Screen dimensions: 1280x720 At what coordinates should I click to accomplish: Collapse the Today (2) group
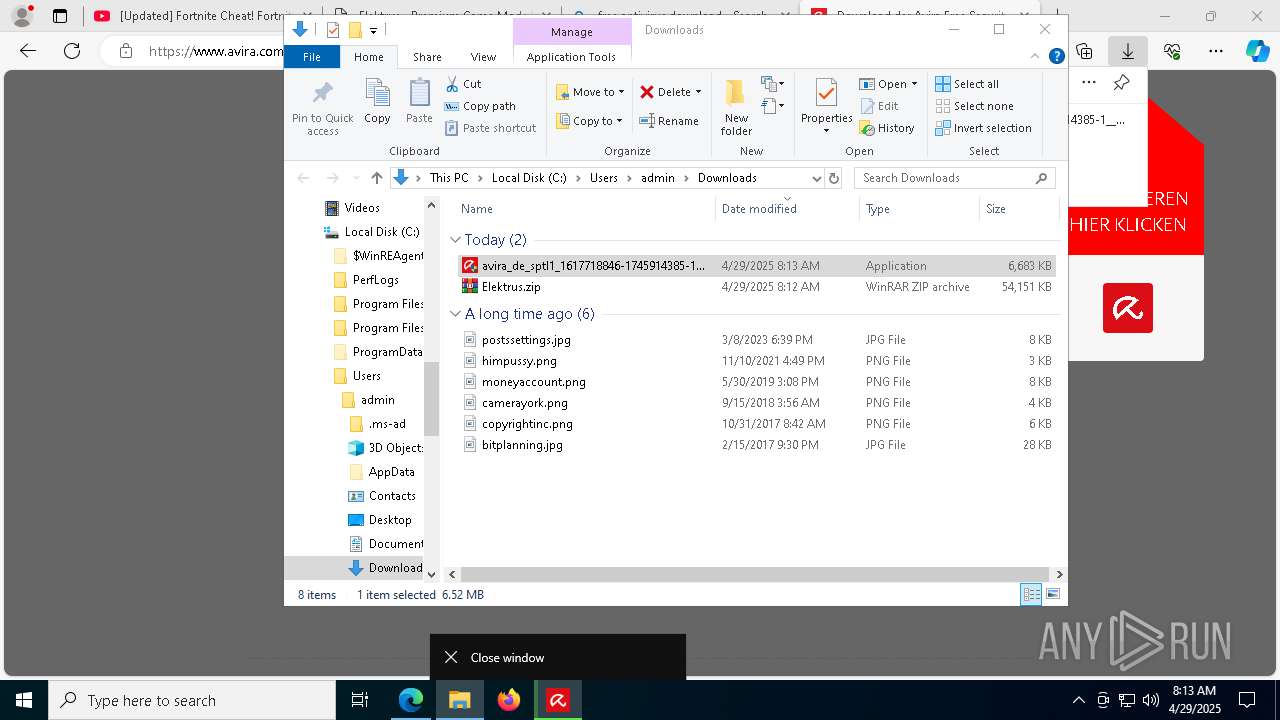tap(455, 240)
